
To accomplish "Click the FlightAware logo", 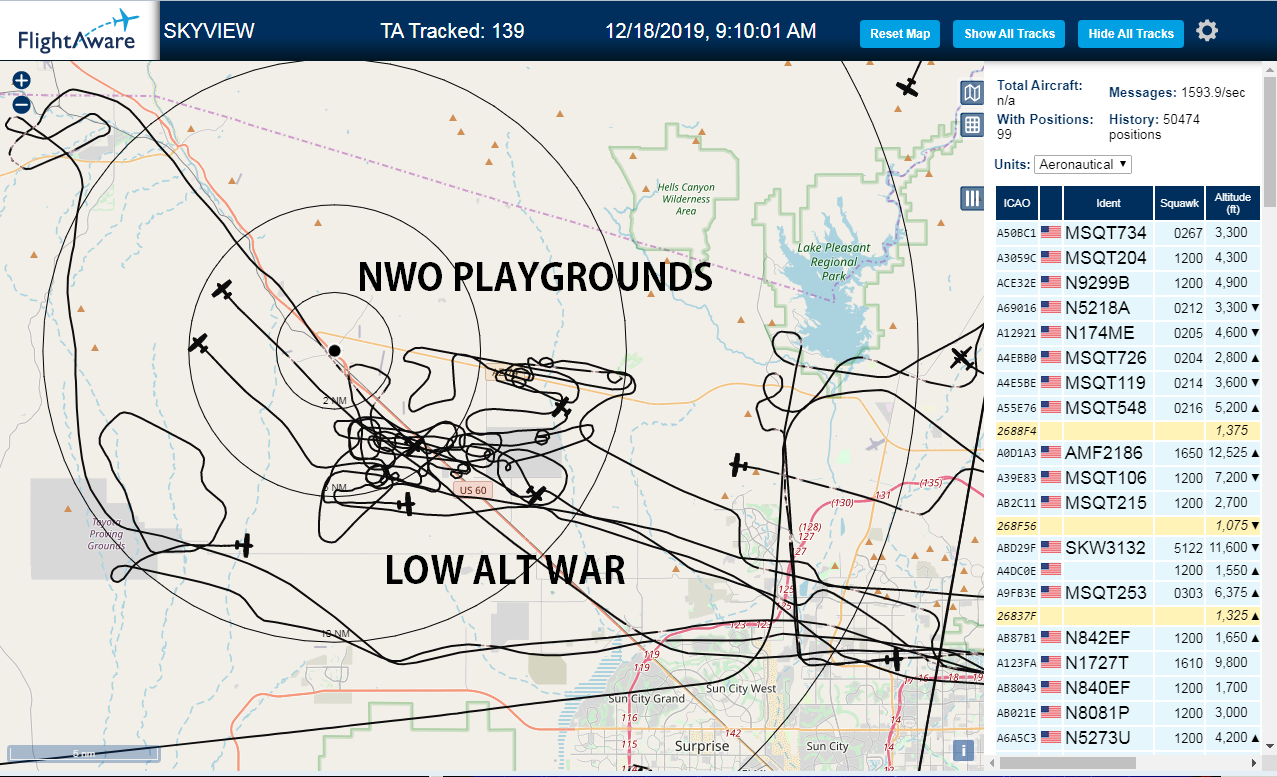I will point(79,31).
